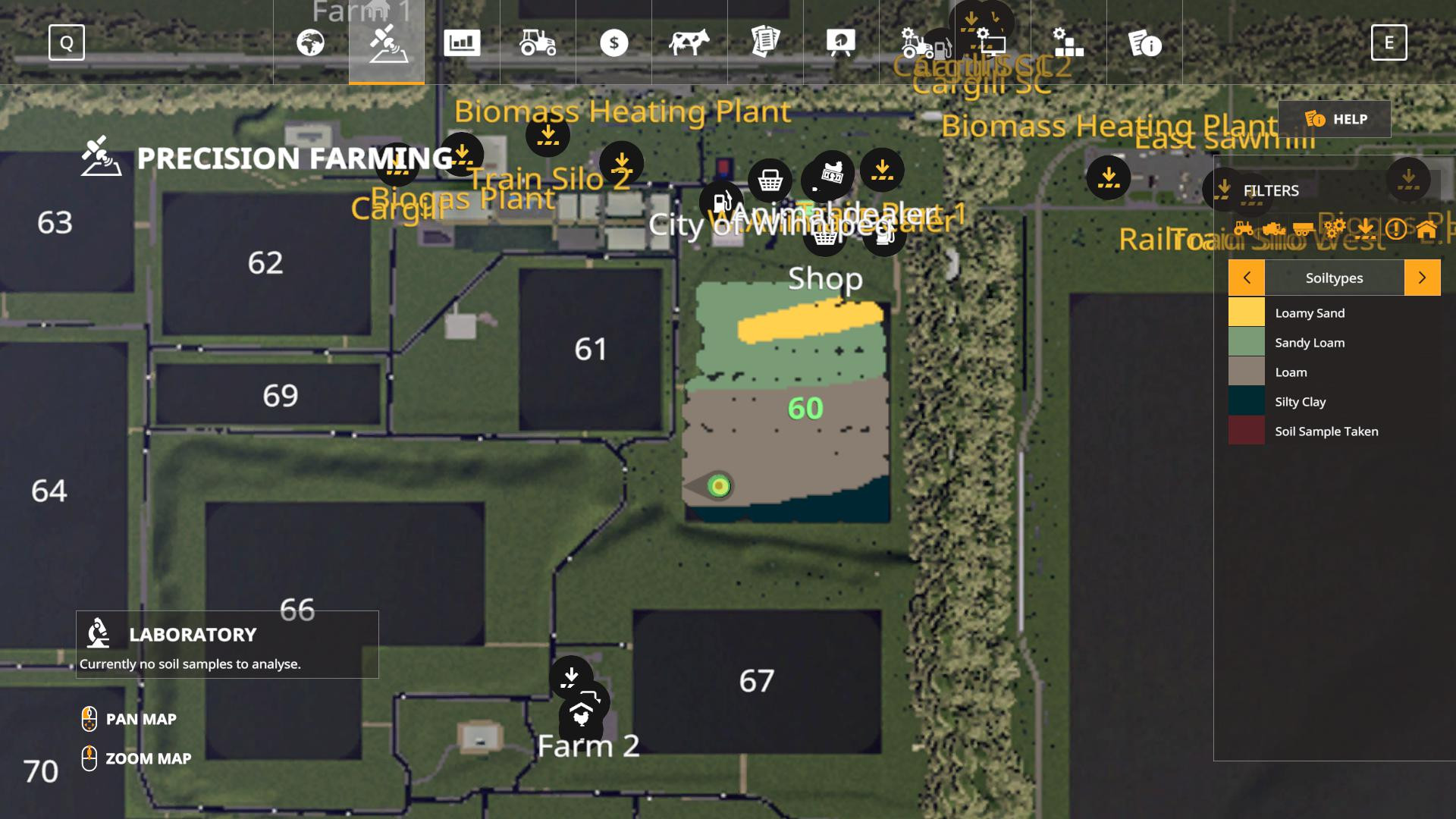Expand the Soiltypes filter panel arrow
Image resolution: width=1456 pixels, height=819 pixels.
tap(1422, 277)
